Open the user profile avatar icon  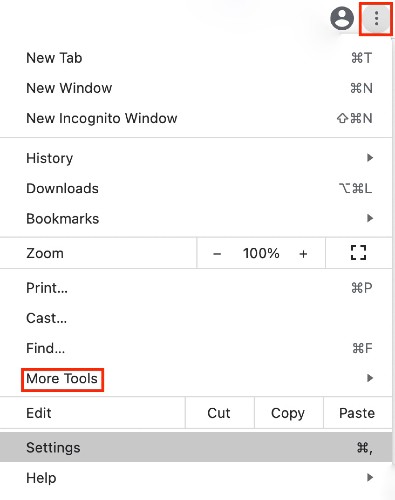click(342, 19)
